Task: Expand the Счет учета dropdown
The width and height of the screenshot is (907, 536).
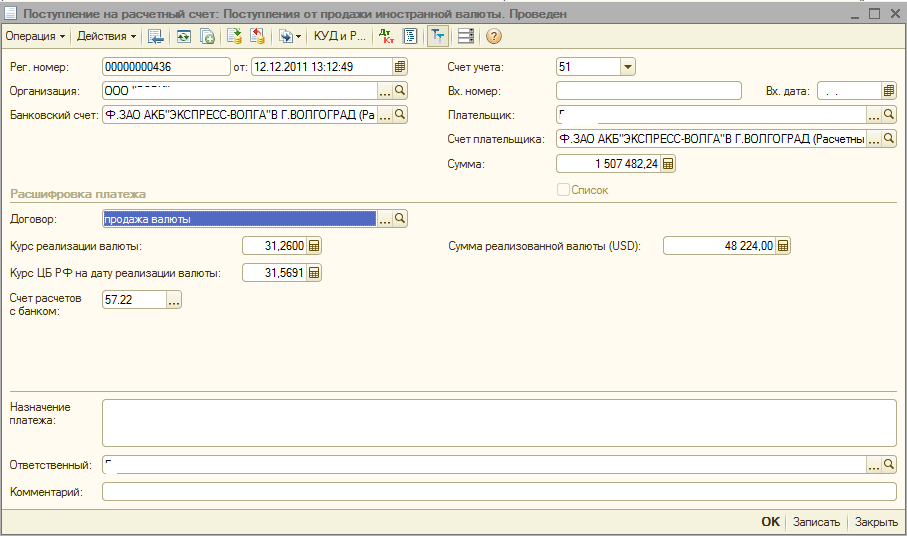Action: pyautogui.click(x=627, y=67)
